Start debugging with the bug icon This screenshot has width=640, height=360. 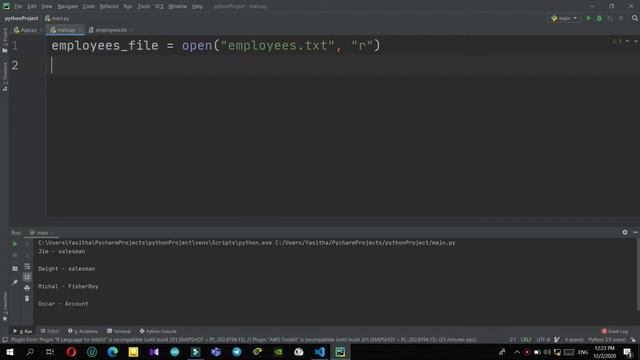[599, 18]
